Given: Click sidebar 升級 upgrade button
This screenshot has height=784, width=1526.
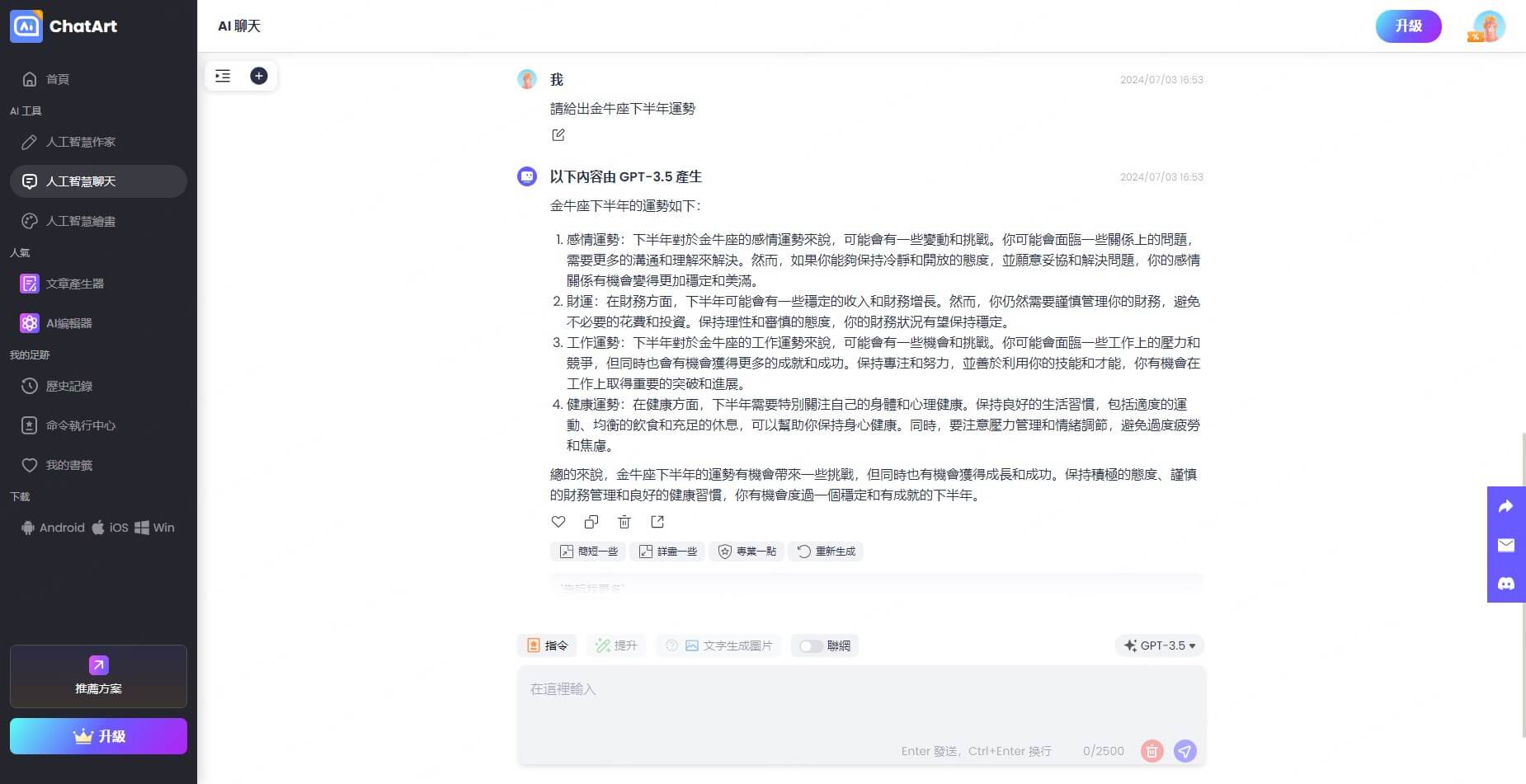Looking at the screenshot, I should [98, 736].
